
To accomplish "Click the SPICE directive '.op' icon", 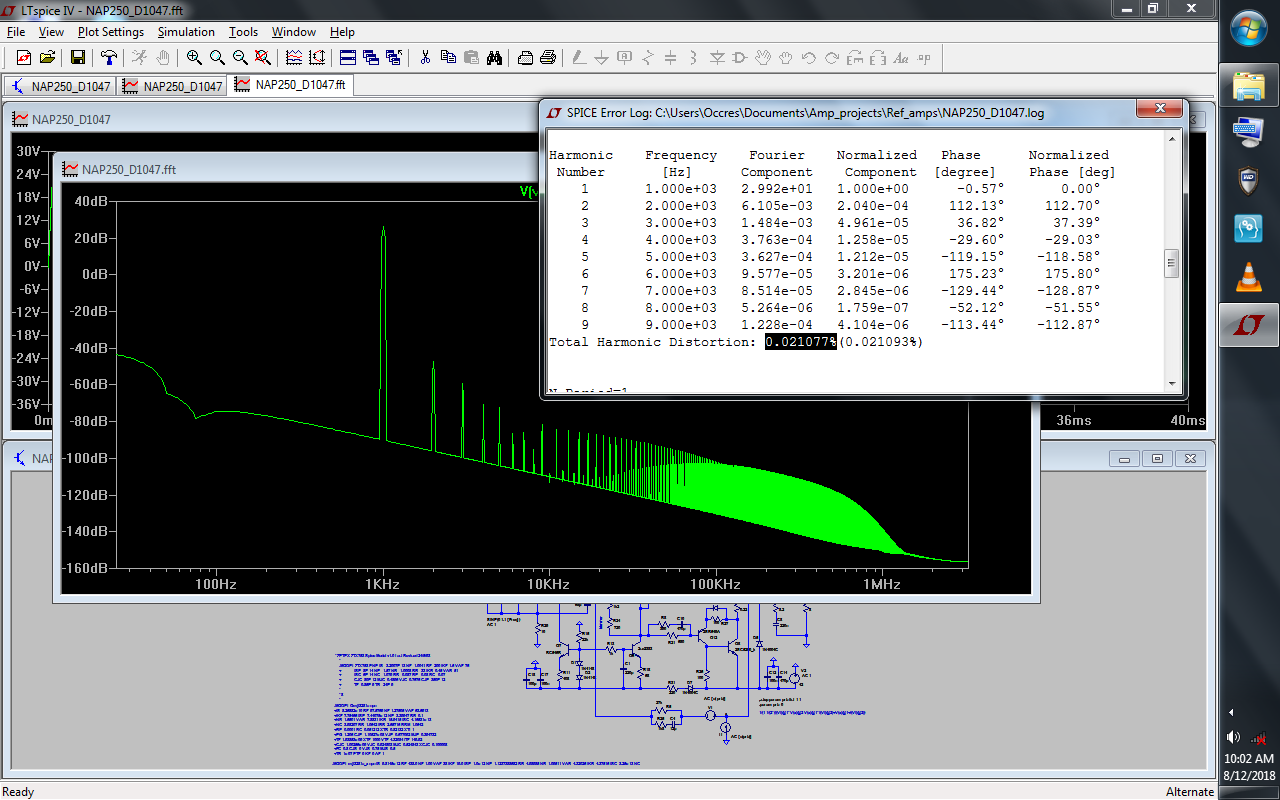I will click(925, 57).
